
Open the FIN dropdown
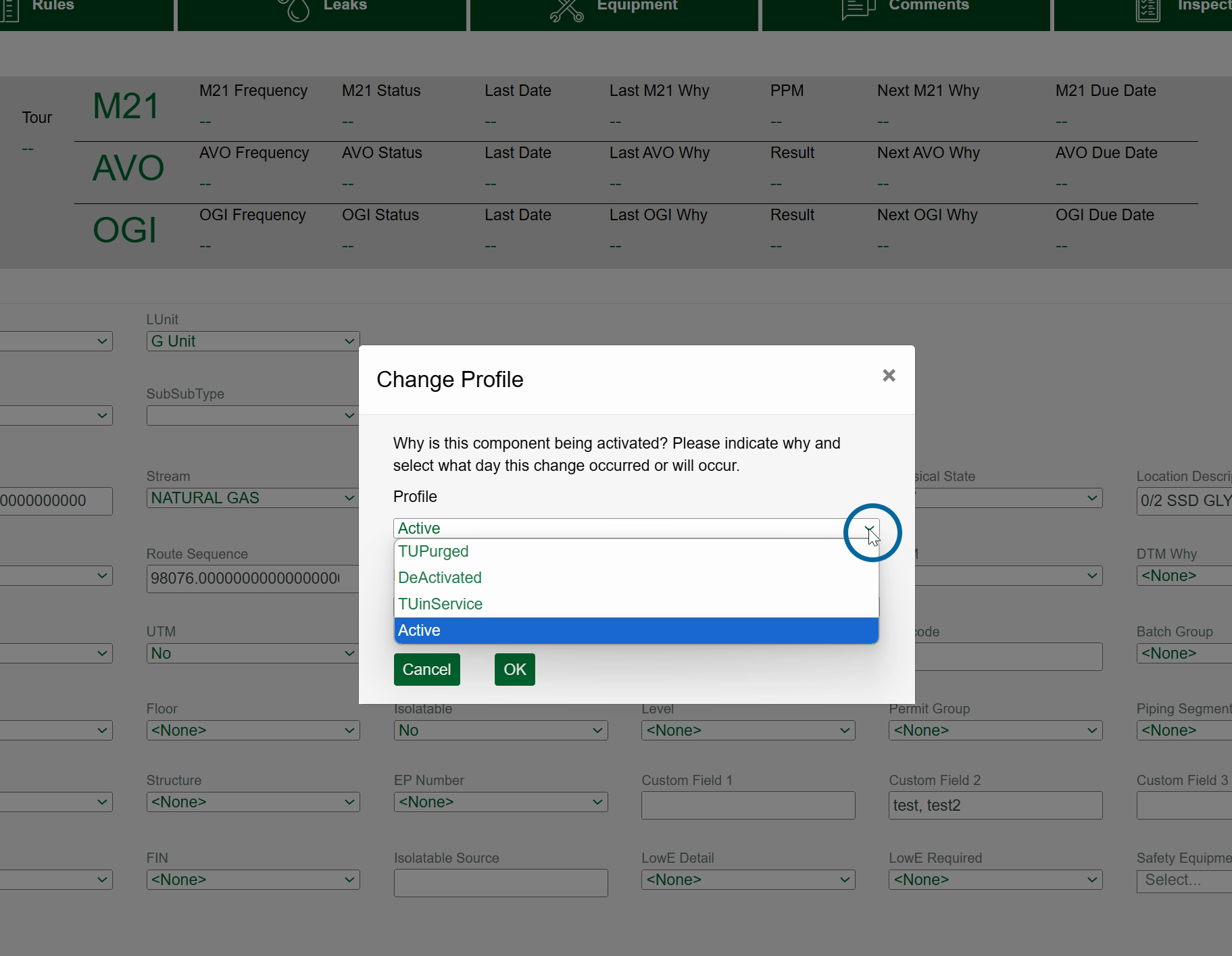coord(253,880)
